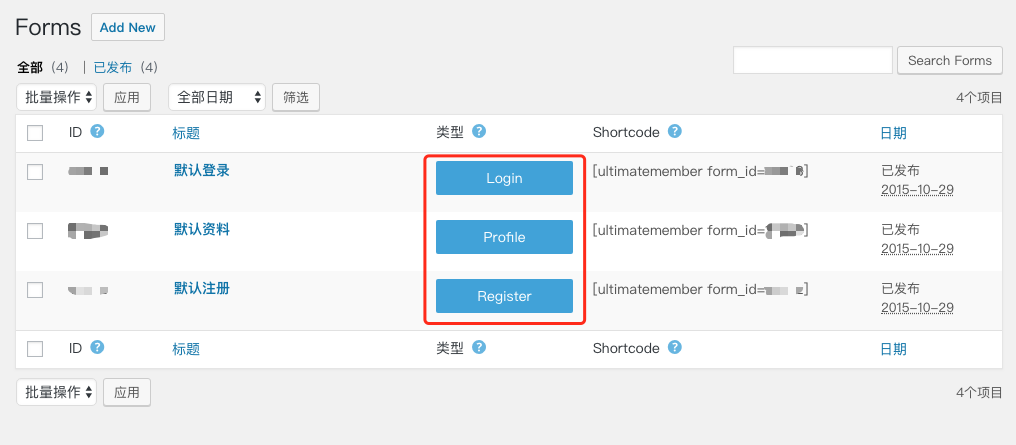The height and width of the screenshot is (445, 1016).
Task: Click help icon beside 类型 header
Action: coord(479,131)
